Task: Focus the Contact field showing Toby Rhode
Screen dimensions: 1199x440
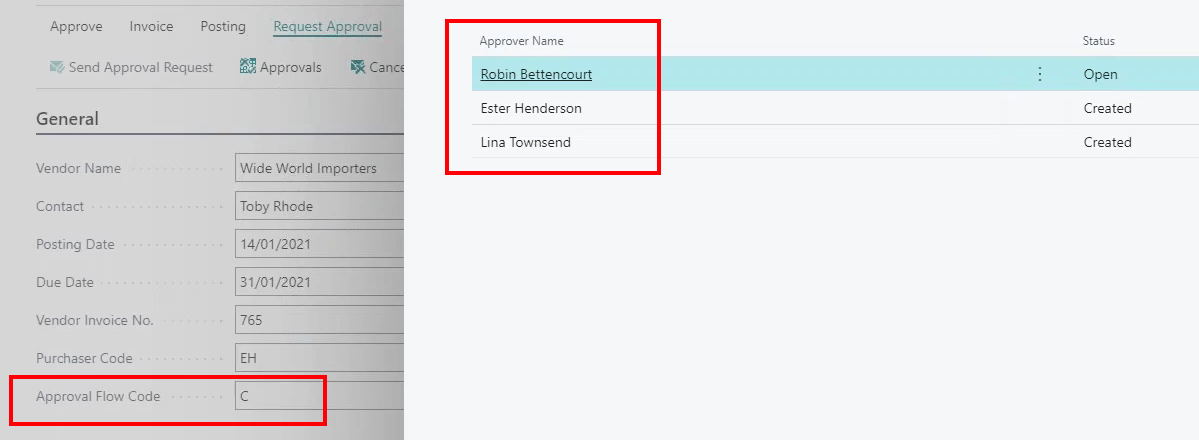Action: click(x=320, y=206)
